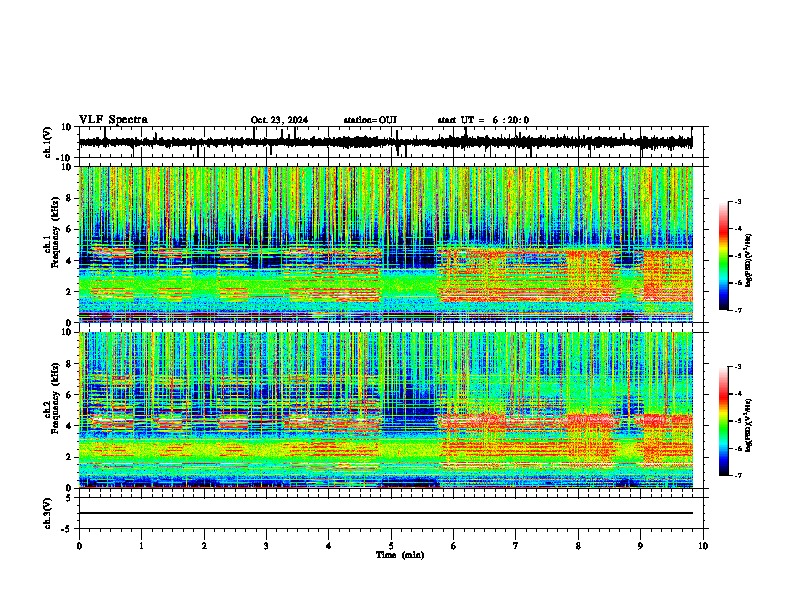
Task: Click the 7 minute tick label on the time axis
Action: pyautogui.click(x=516, y=546)
